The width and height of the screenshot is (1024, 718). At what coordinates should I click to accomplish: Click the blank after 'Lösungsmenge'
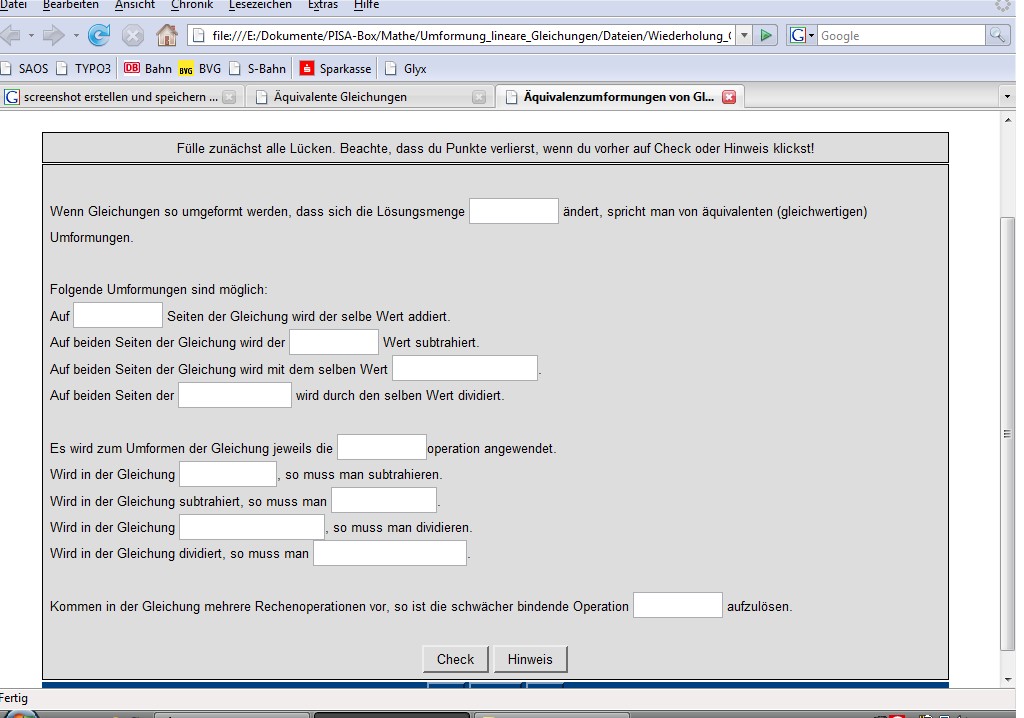point(514,211)
